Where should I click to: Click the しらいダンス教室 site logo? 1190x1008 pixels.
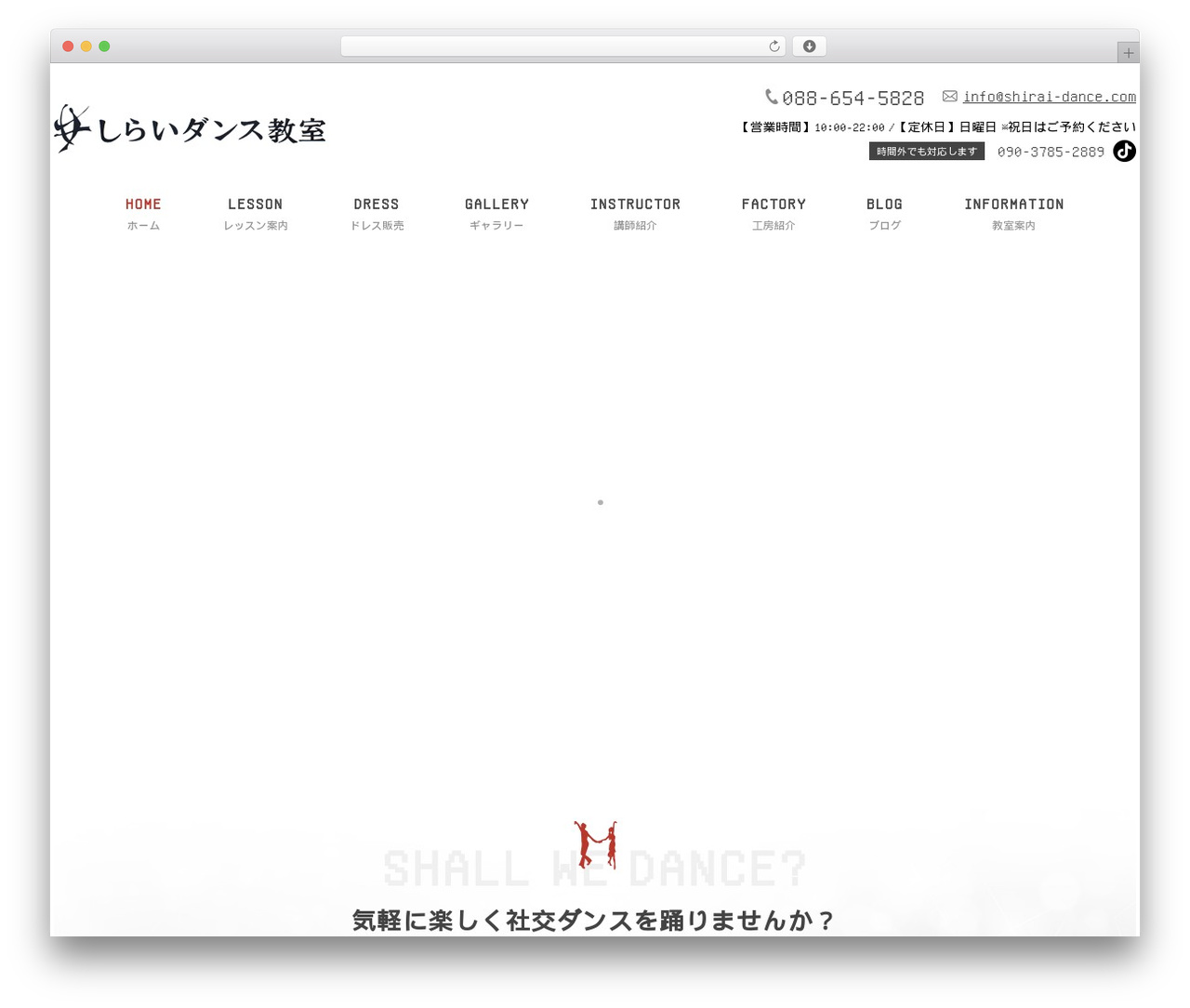point(190,128)
